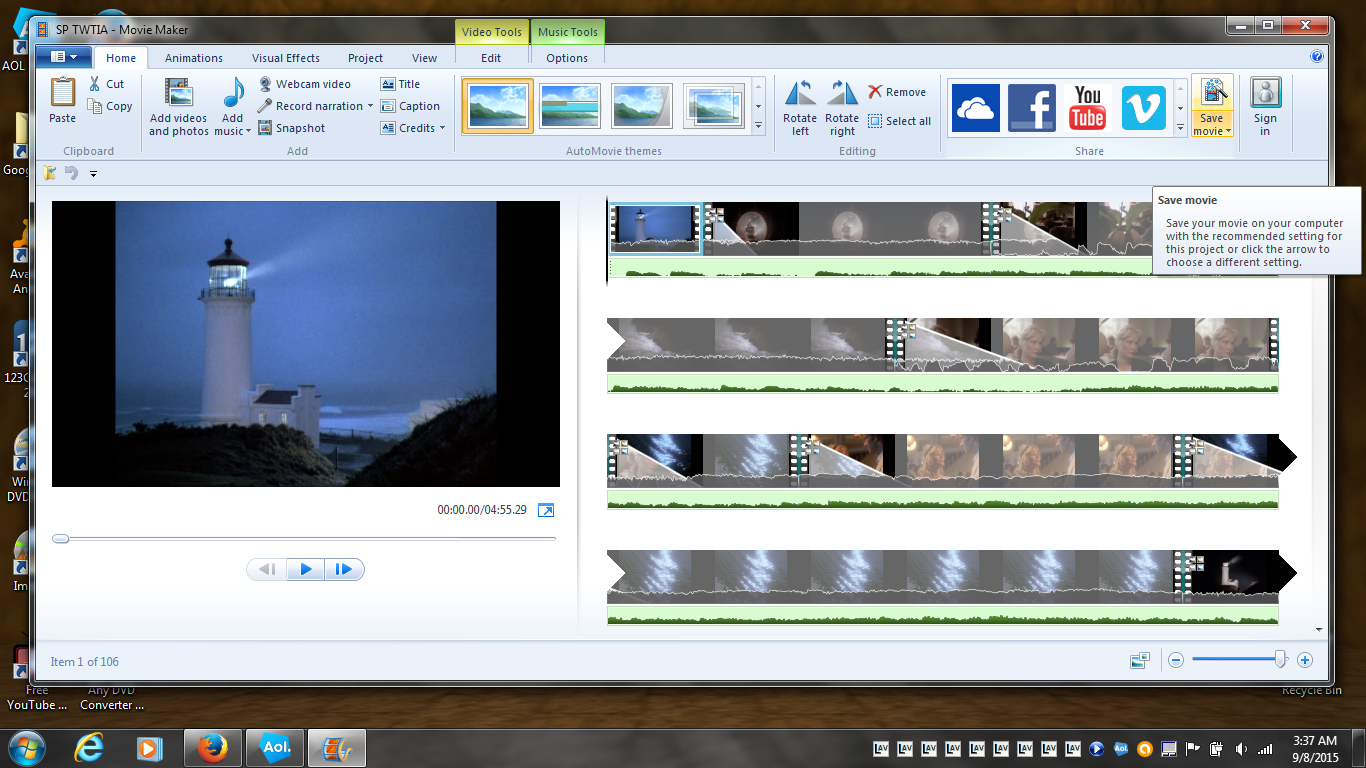Image resolution: width=1366 pixels, height=768 pixels.
Task: Click the system tray volume icon
Action: click(x=1241, y=748)
